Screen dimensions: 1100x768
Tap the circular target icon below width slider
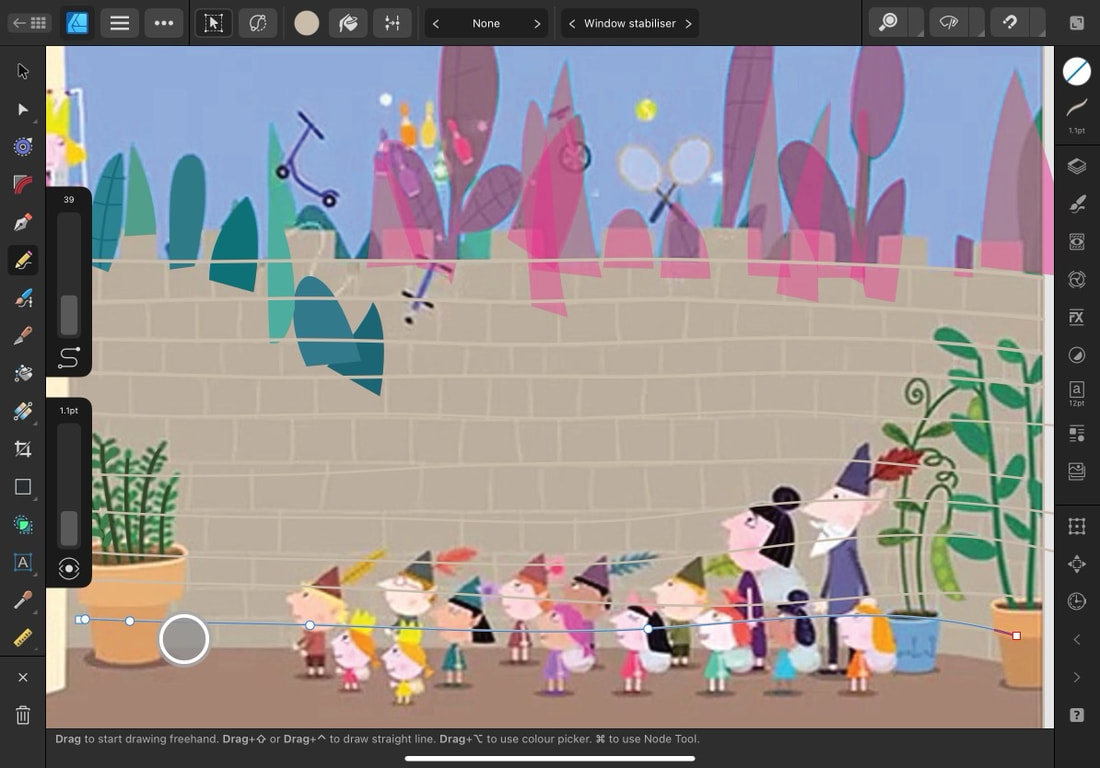coord(69,569)
